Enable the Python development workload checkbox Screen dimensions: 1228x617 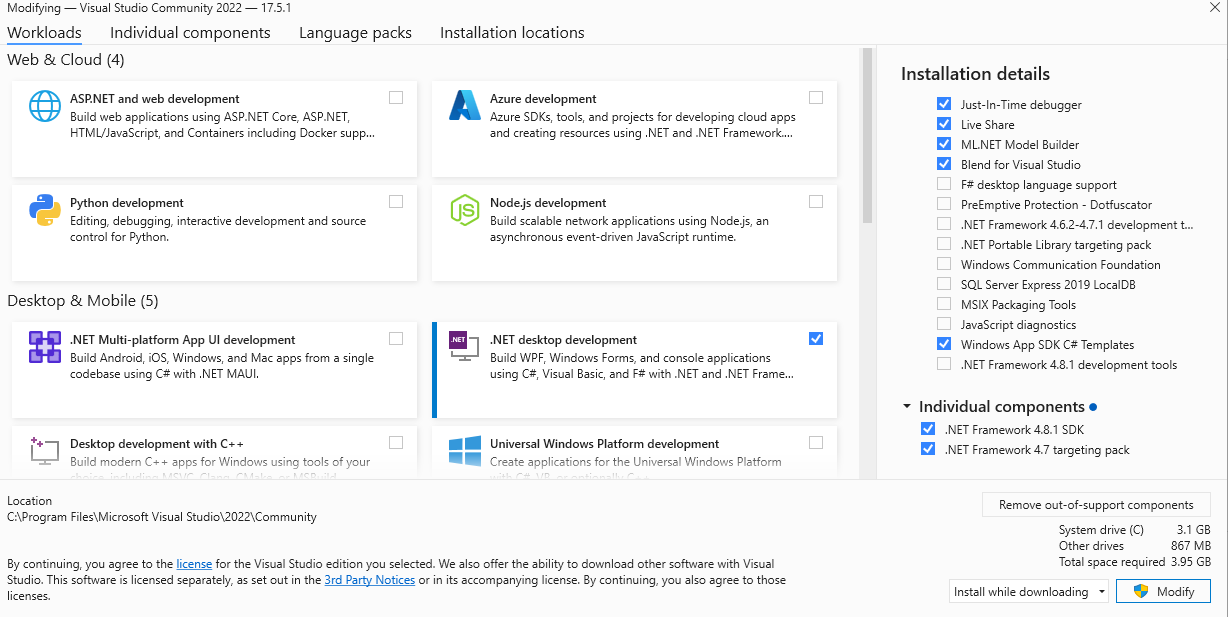tap(396, 202)
